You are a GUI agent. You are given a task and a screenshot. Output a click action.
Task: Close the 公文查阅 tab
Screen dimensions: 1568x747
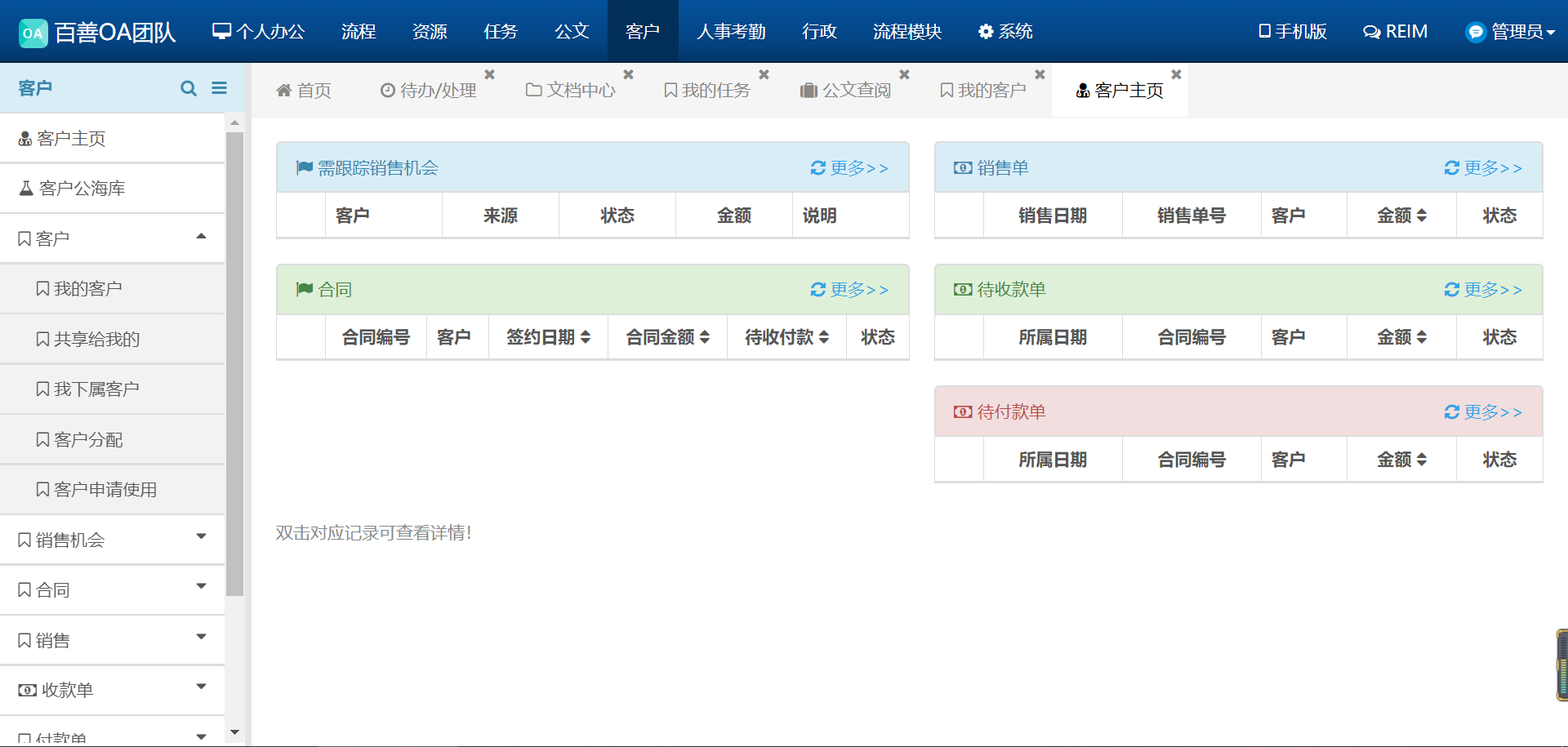[904, 74]
